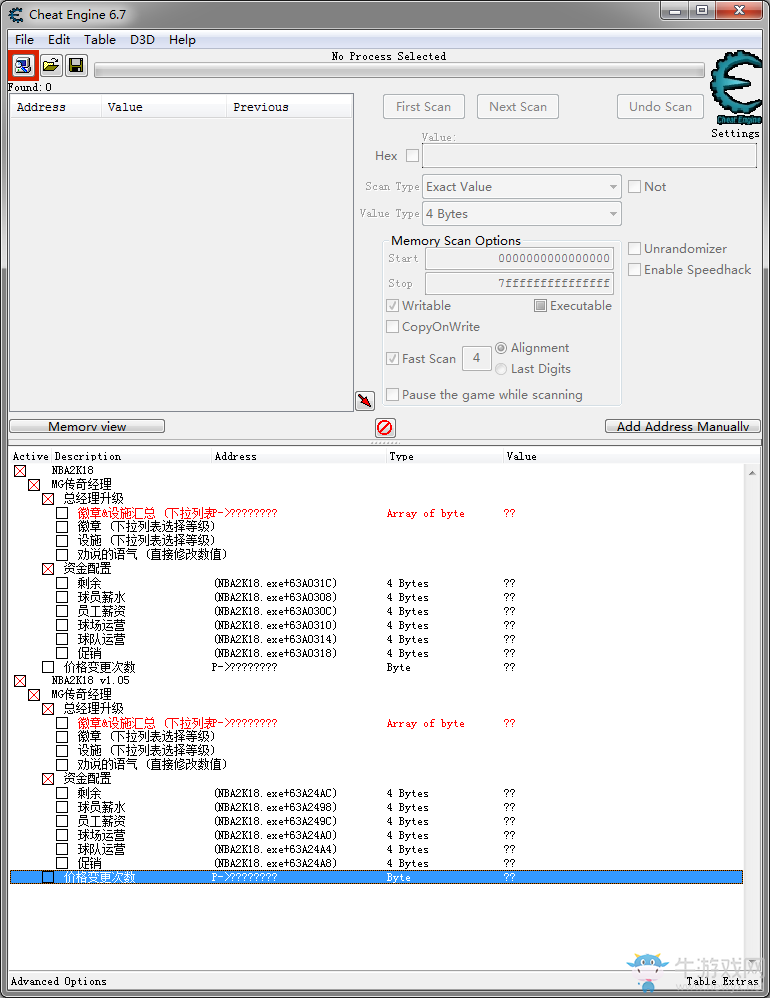
Task: Open the Table menu
Action: coord(100,39)
